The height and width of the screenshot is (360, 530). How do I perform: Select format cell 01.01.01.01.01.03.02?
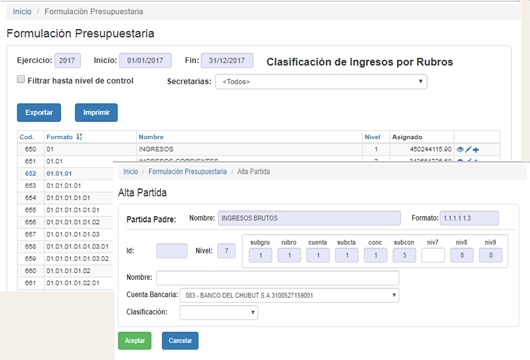78,259
